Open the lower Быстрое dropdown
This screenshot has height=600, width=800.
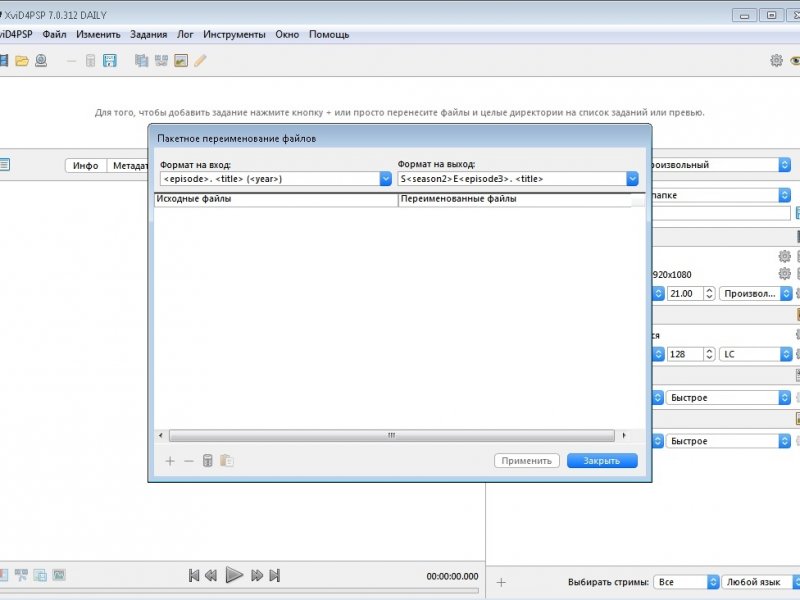[728, 441]
